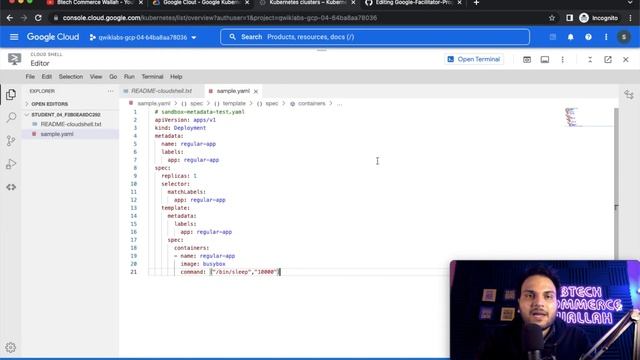
Task: Open the editor settings gear
Action: tap(11, 347)
